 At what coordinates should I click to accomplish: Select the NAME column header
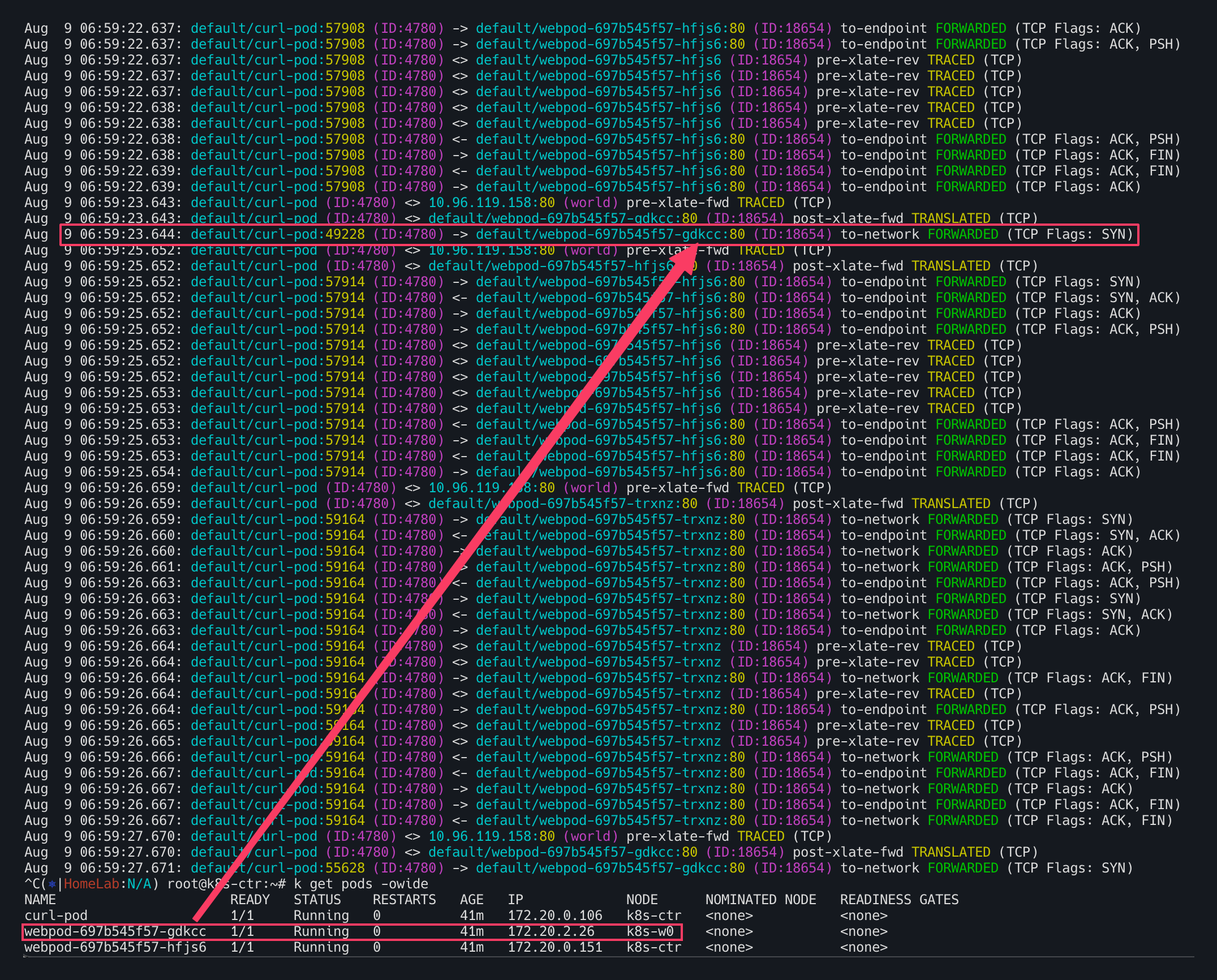tap(40, 900)
